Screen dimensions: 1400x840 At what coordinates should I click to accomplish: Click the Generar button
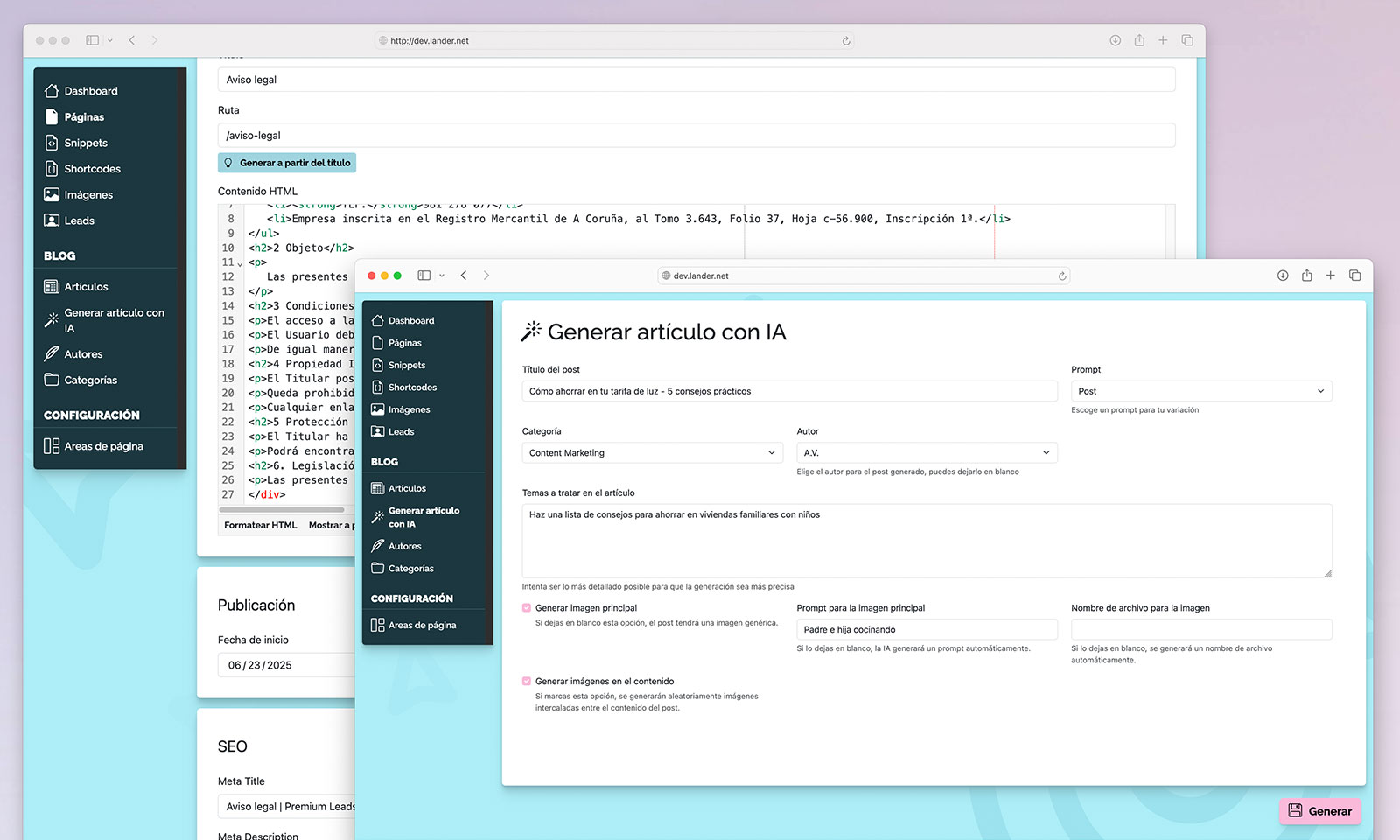click(x=1319, y=811)
